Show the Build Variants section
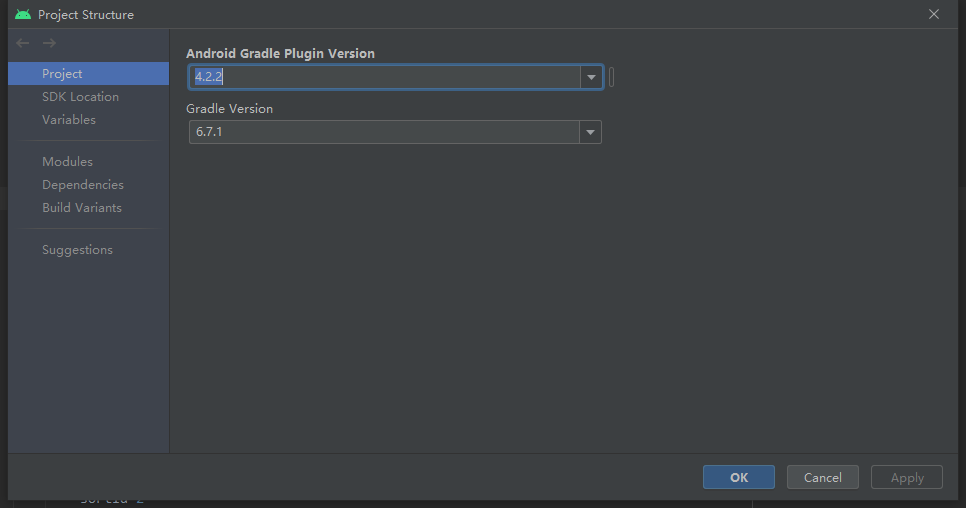Image resolution: width=966 pixels, height=508 pixels. coord(82,208)
